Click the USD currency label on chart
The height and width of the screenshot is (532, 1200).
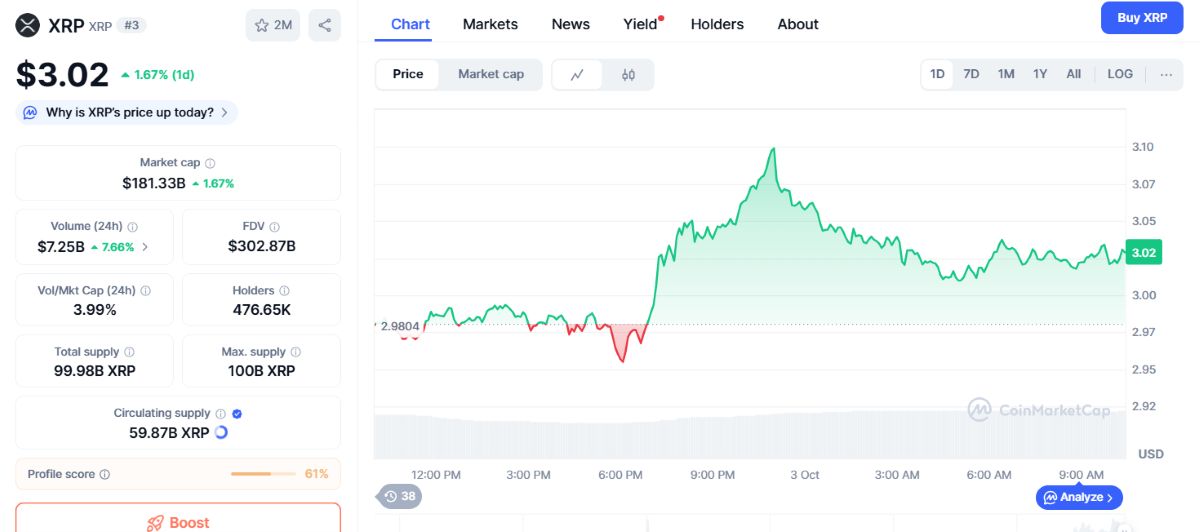1151,454
